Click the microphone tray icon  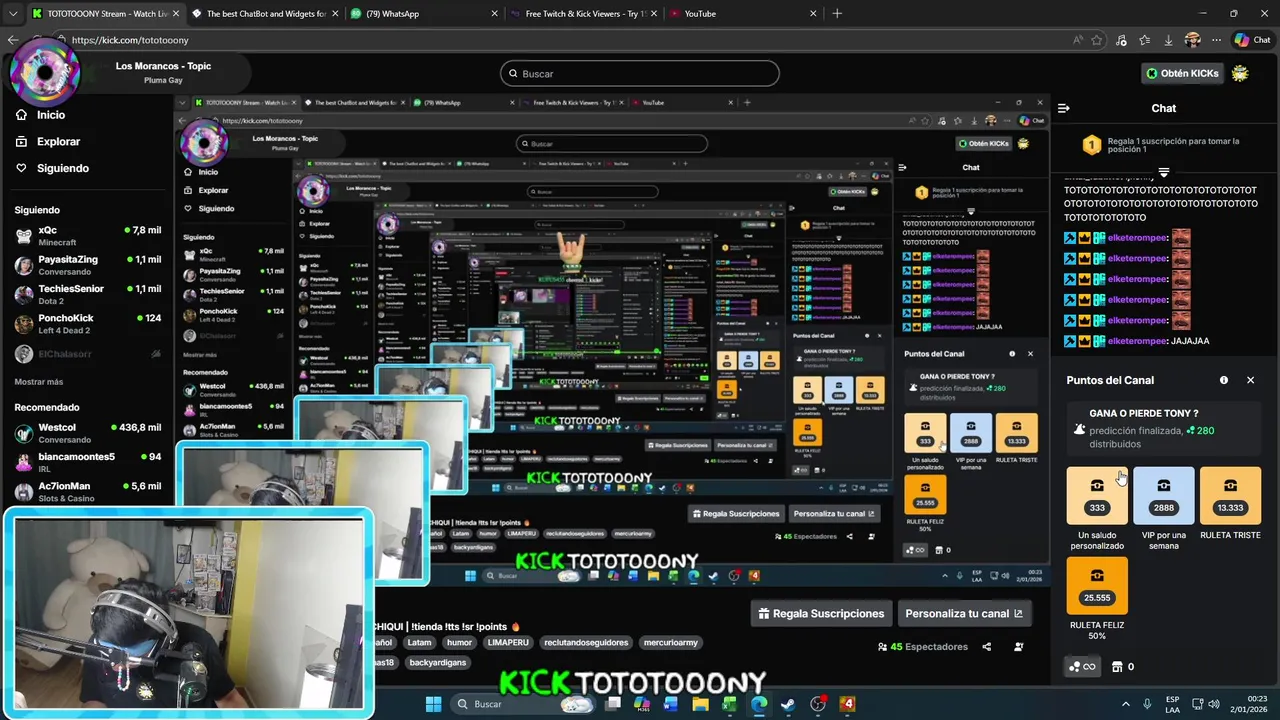click(1146, 704)
